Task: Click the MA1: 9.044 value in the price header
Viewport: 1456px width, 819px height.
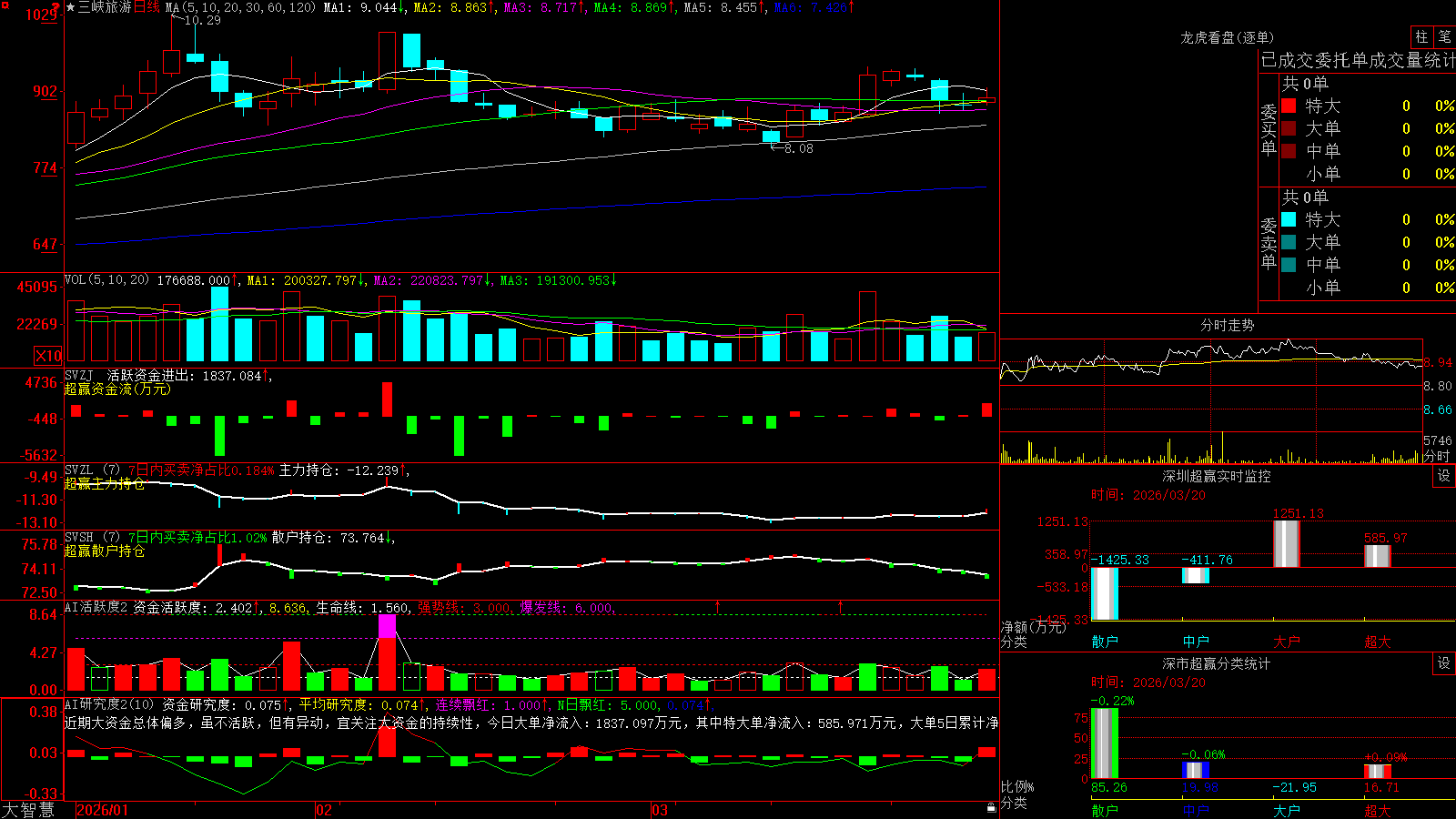Action: pyautogui.click(x=364, y=7)
